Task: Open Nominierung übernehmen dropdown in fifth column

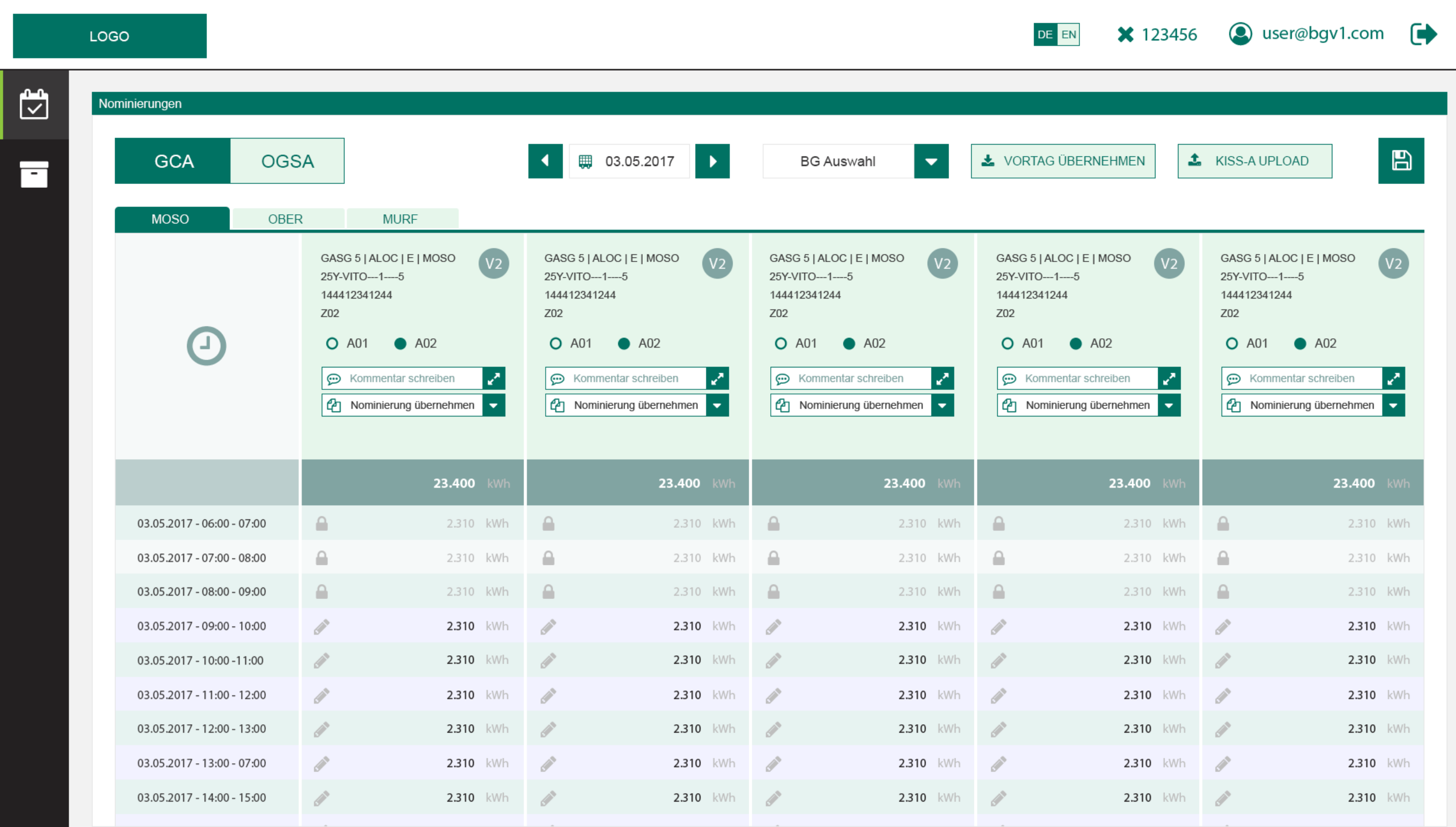Action: 1393,405
